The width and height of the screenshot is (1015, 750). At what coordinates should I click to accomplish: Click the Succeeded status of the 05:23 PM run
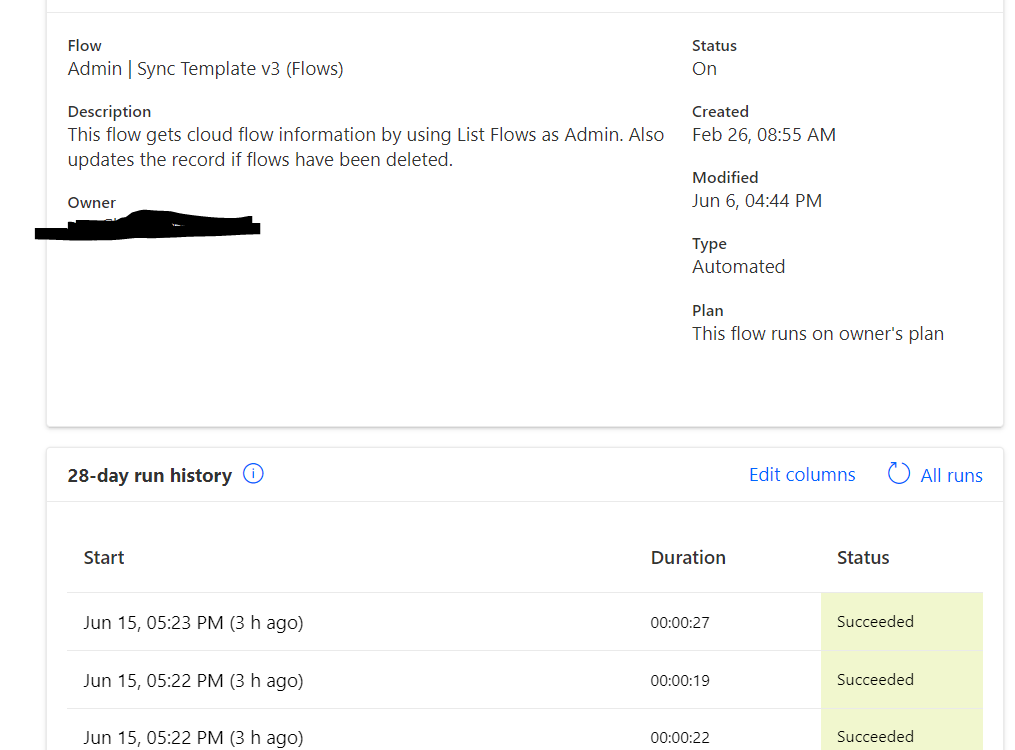point(875,621)
